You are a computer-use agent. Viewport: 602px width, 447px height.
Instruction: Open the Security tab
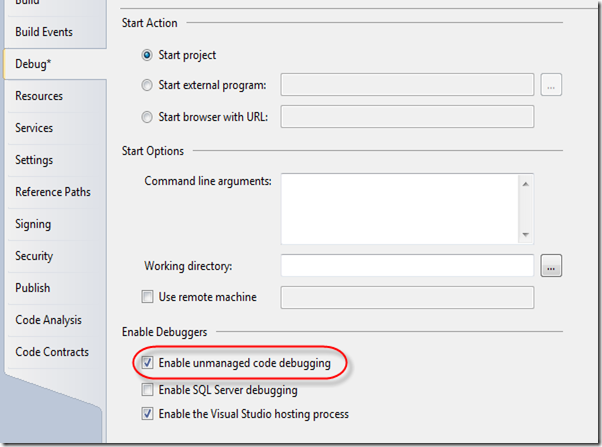coord(34,256)
